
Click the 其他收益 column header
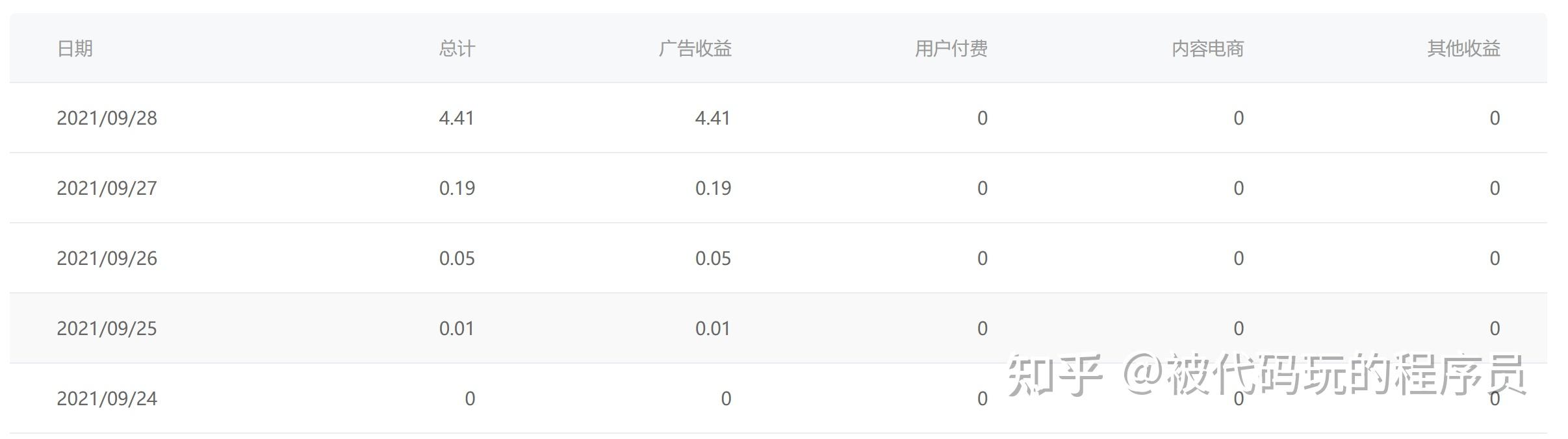tap(1463, 49)
